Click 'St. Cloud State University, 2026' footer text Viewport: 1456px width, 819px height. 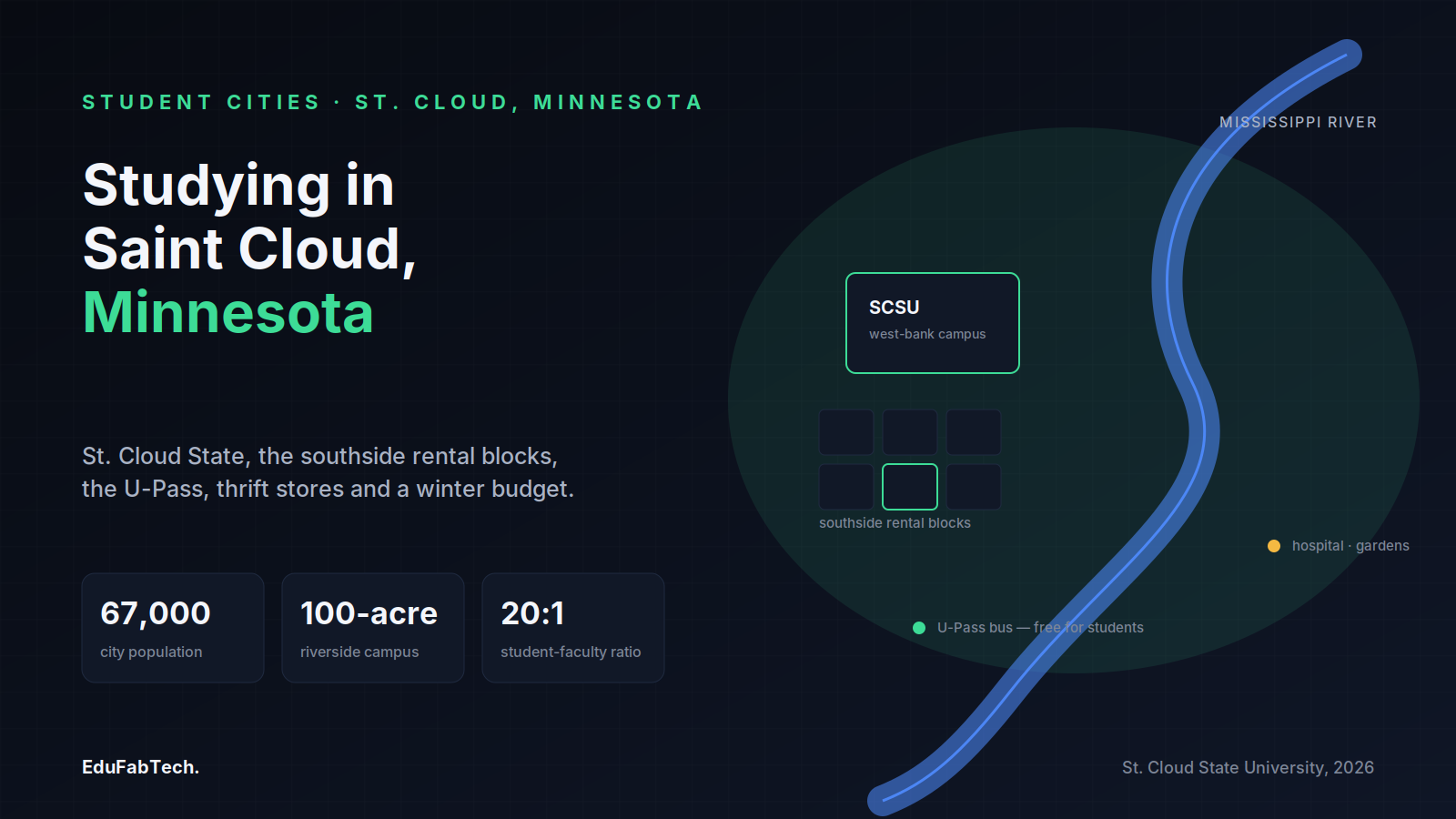click(1248, 767)
